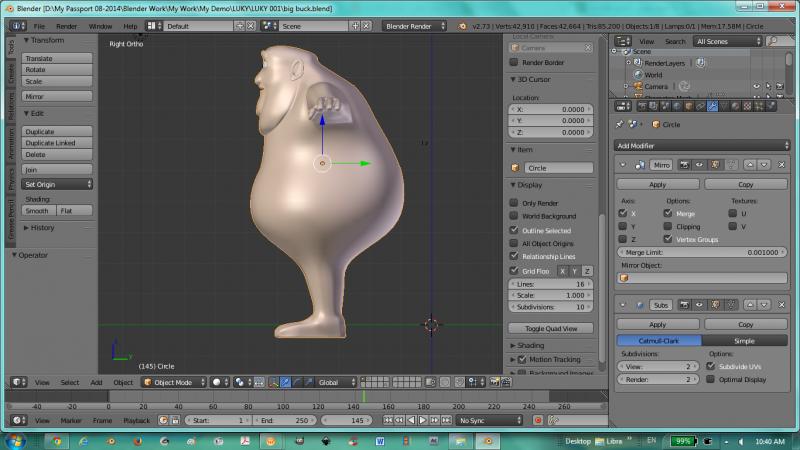Move the Mirror modifier down in stack
Image resolution: width=800 pixels, height=450 pixels.
point(765,163)
